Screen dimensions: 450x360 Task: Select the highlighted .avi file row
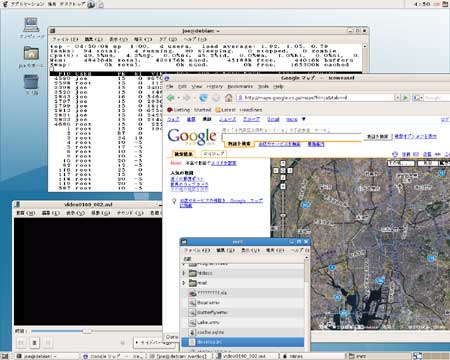coord(242,342)
